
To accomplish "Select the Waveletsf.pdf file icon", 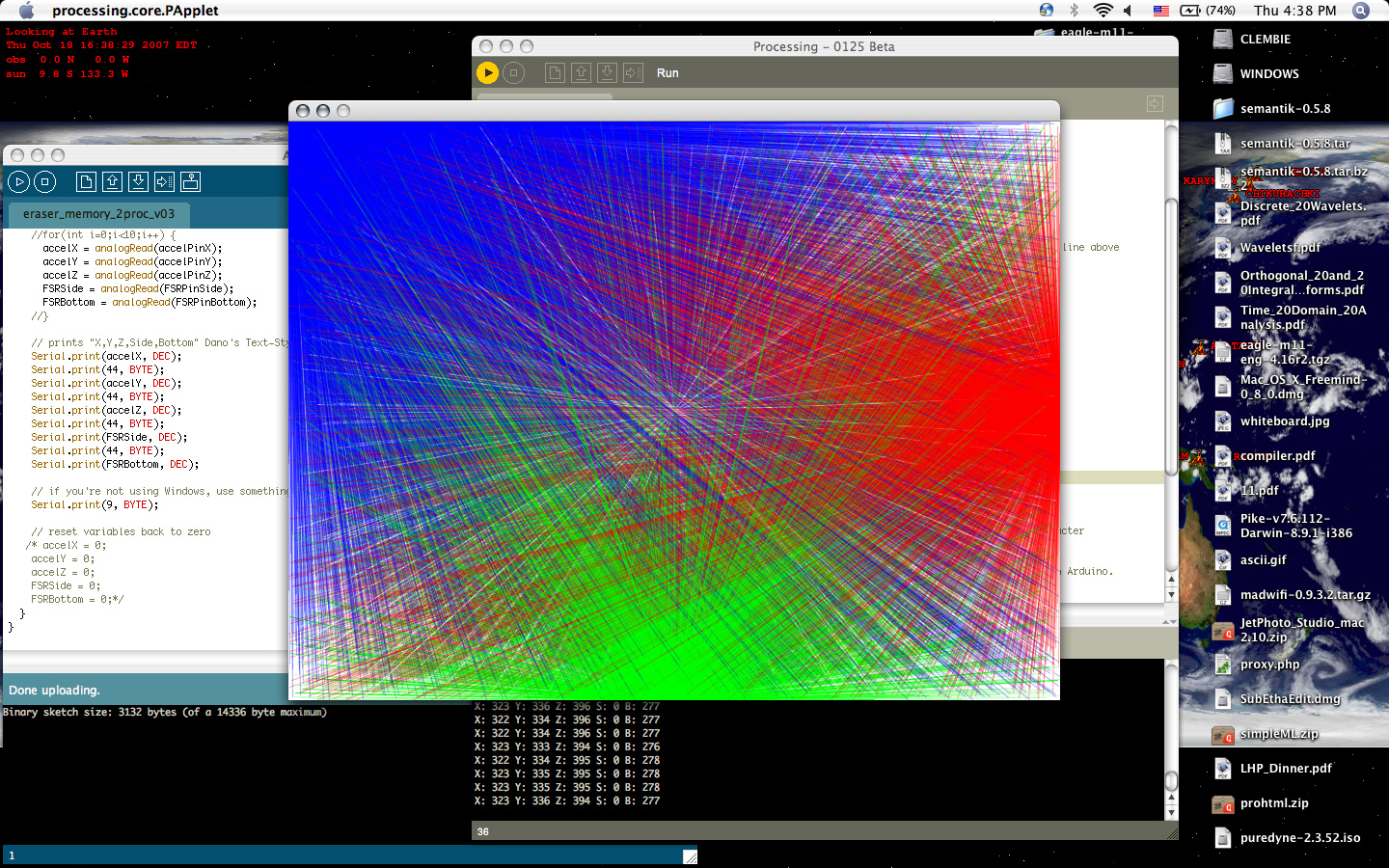I will 1223,248.
